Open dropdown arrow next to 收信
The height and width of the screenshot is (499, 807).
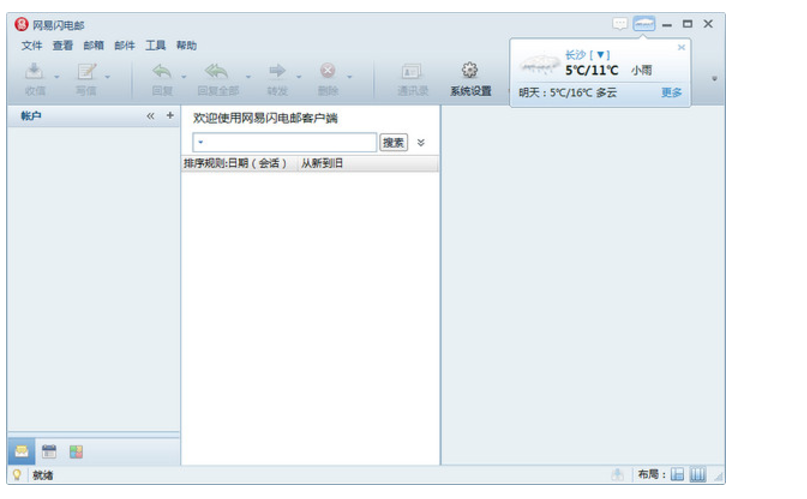click(57, 77)
